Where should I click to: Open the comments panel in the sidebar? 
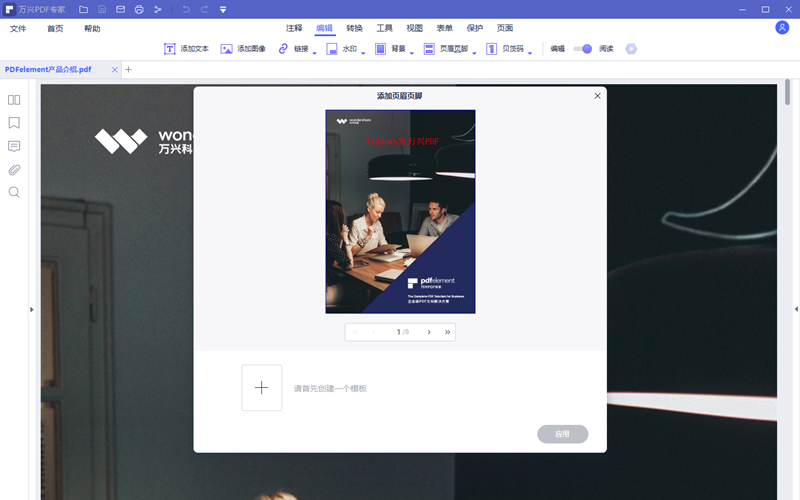coord(14,146)
